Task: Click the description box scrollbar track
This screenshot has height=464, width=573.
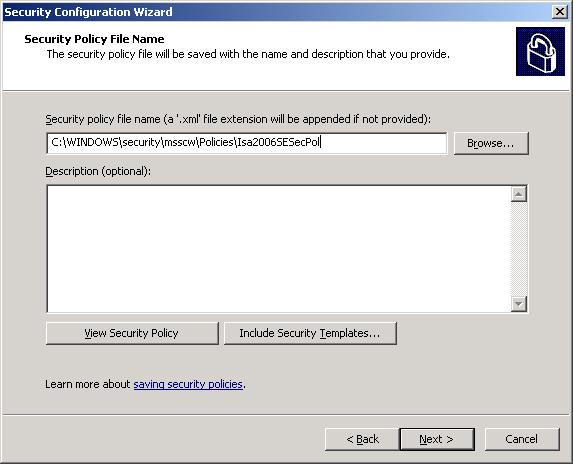Action: click(519, 249)
